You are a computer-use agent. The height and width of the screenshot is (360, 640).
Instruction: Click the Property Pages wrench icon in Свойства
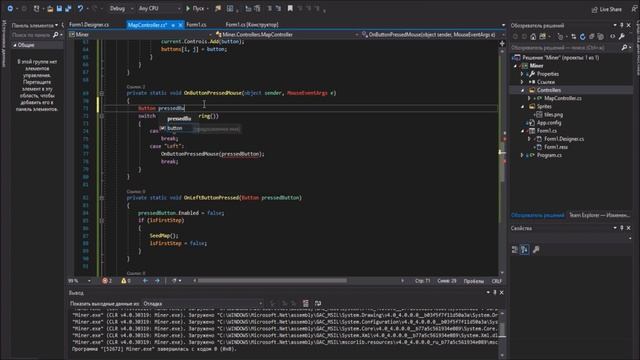(x=536, y=249)
